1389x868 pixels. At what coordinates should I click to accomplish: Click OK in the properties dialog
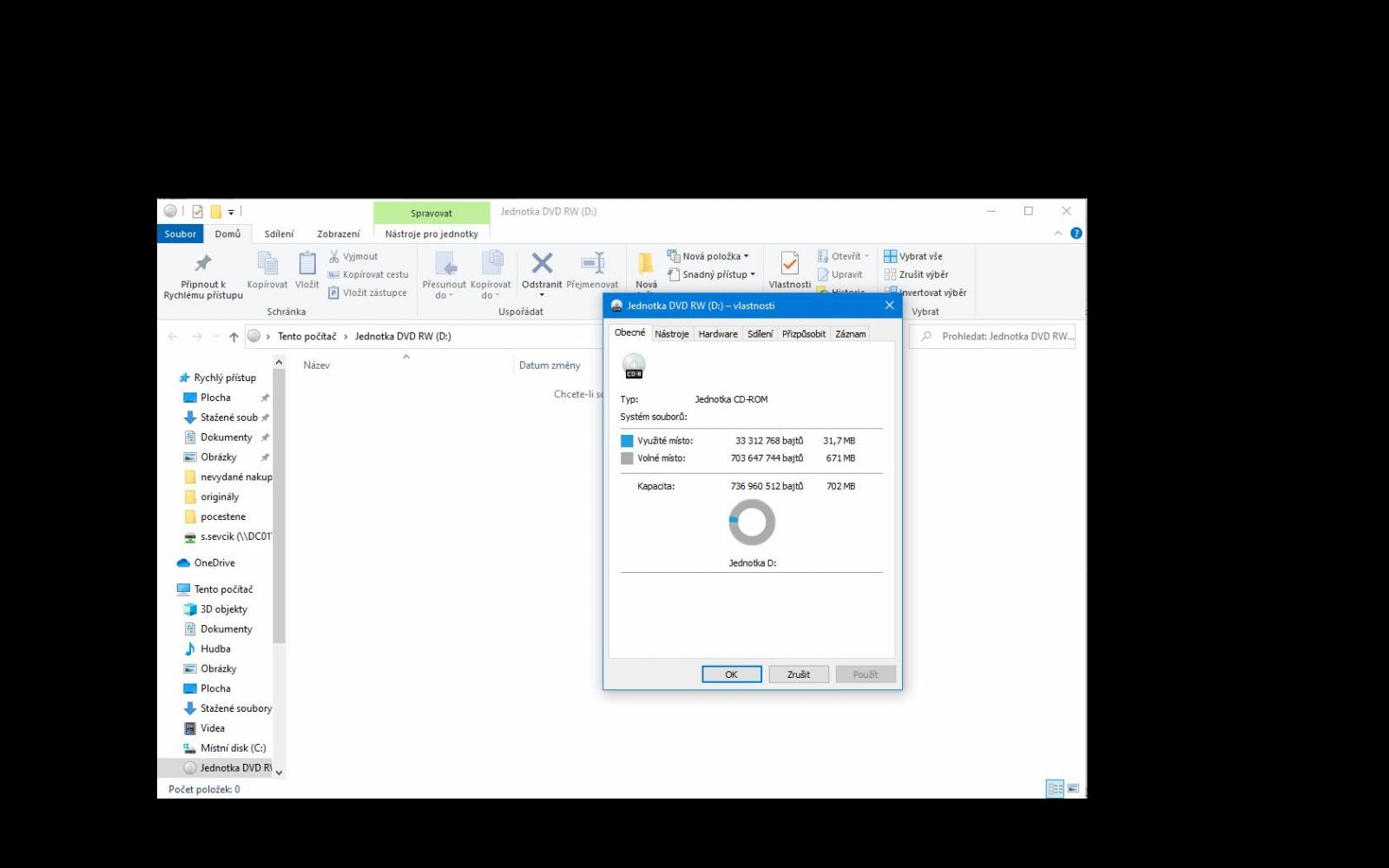(x=732, y=674)
